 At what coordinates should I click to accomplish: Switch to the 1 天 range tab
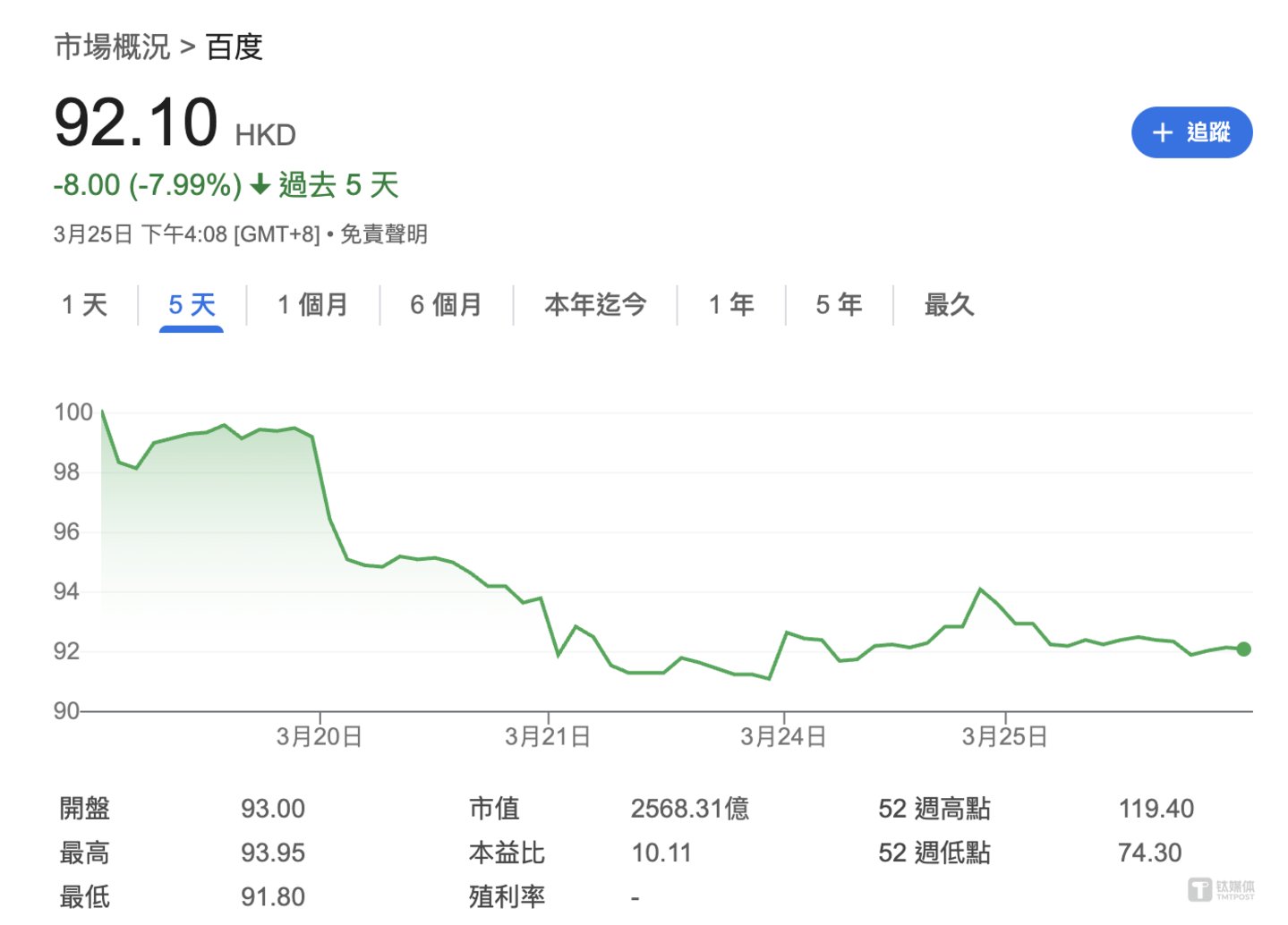[x=84, y=305]
